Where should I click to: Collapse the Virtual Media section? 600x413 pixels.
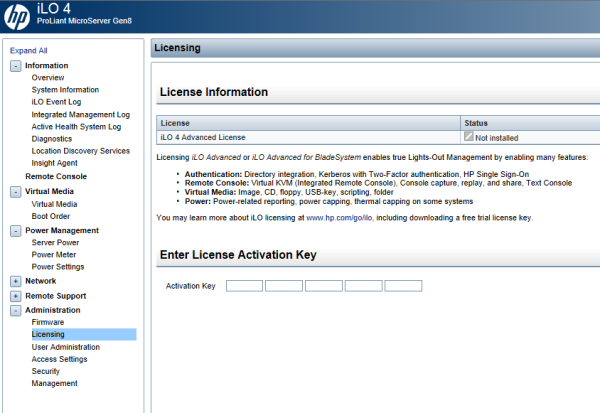15,192
